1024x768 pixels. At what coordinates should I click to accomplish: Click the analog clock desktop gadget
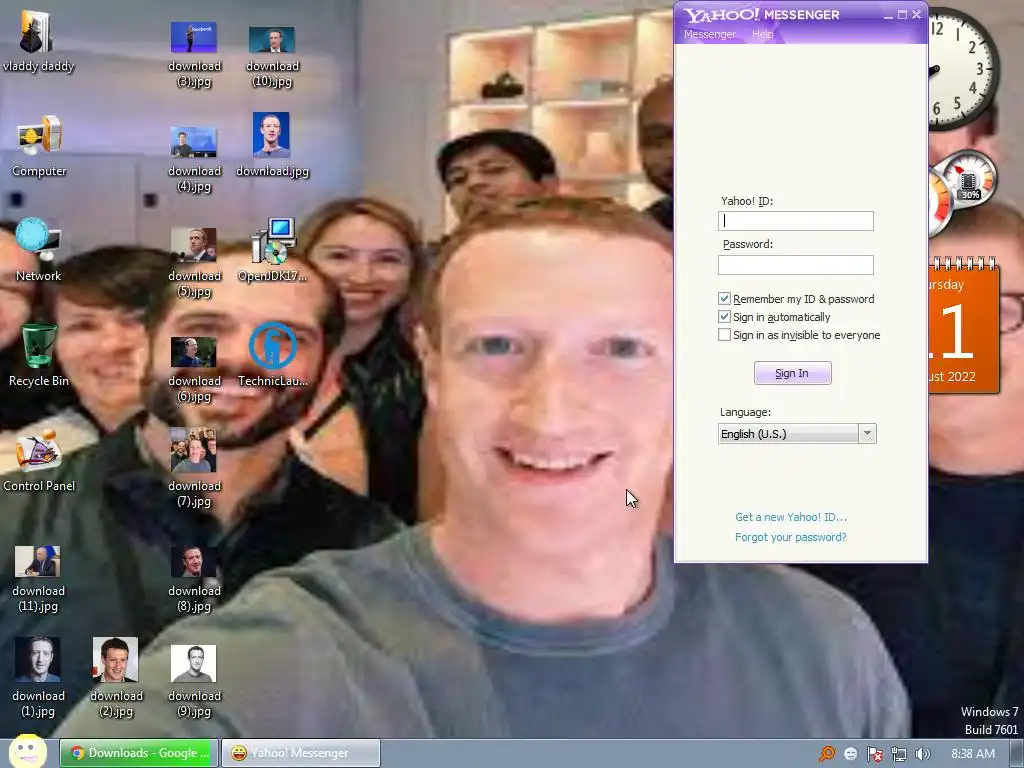coord(963,69)
